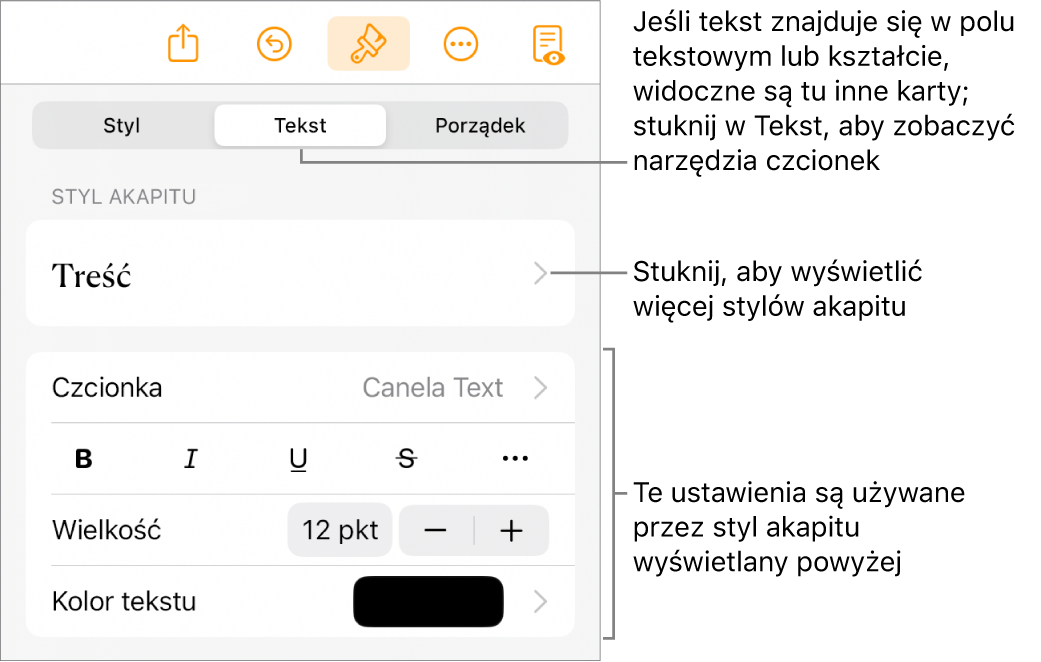The width and height of the screenshot is (1041, 662).
Task: Tap the Canela Text font value
Action: (x=433, y=388)
